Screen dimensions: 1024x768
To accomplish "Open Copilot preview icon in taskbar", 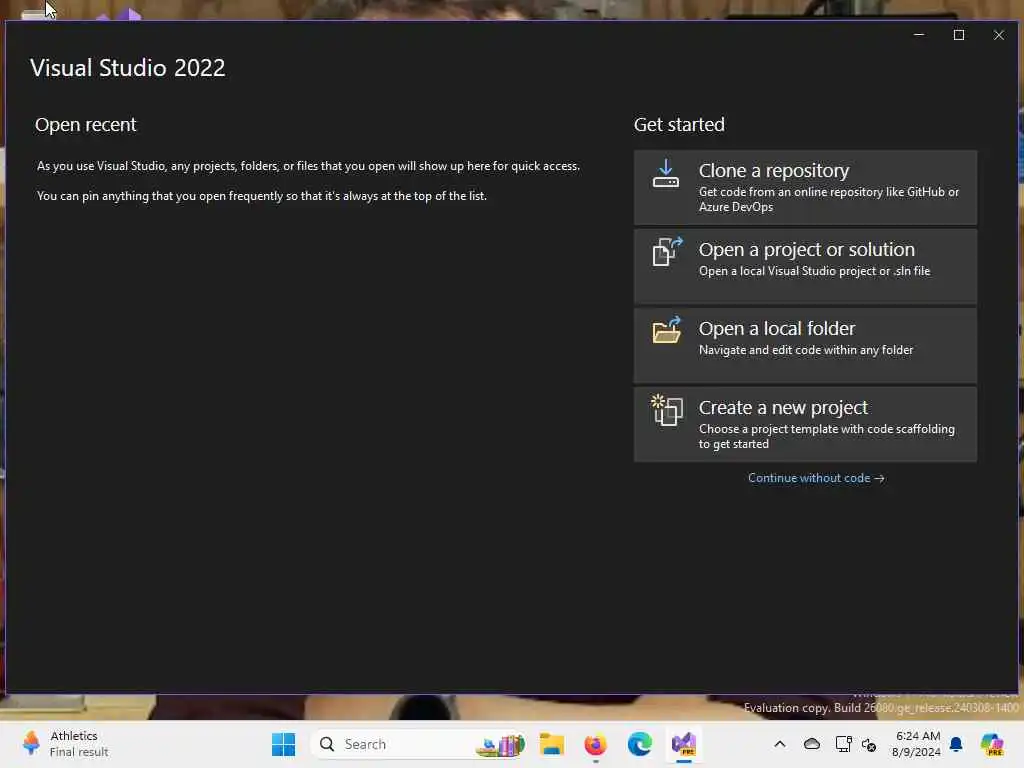I will coord(992,744).
